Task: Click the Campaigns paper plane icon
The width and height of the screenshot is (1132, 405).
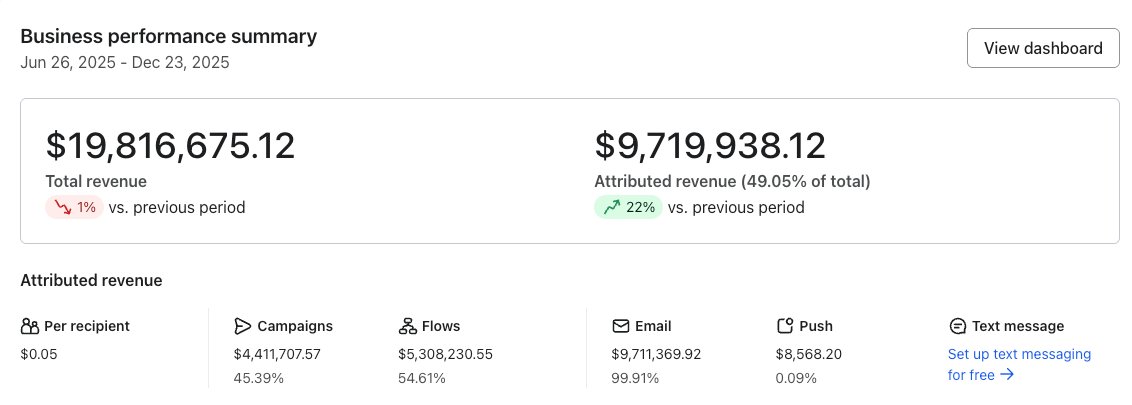Action: pyautogui.click(x=242, y=326)
